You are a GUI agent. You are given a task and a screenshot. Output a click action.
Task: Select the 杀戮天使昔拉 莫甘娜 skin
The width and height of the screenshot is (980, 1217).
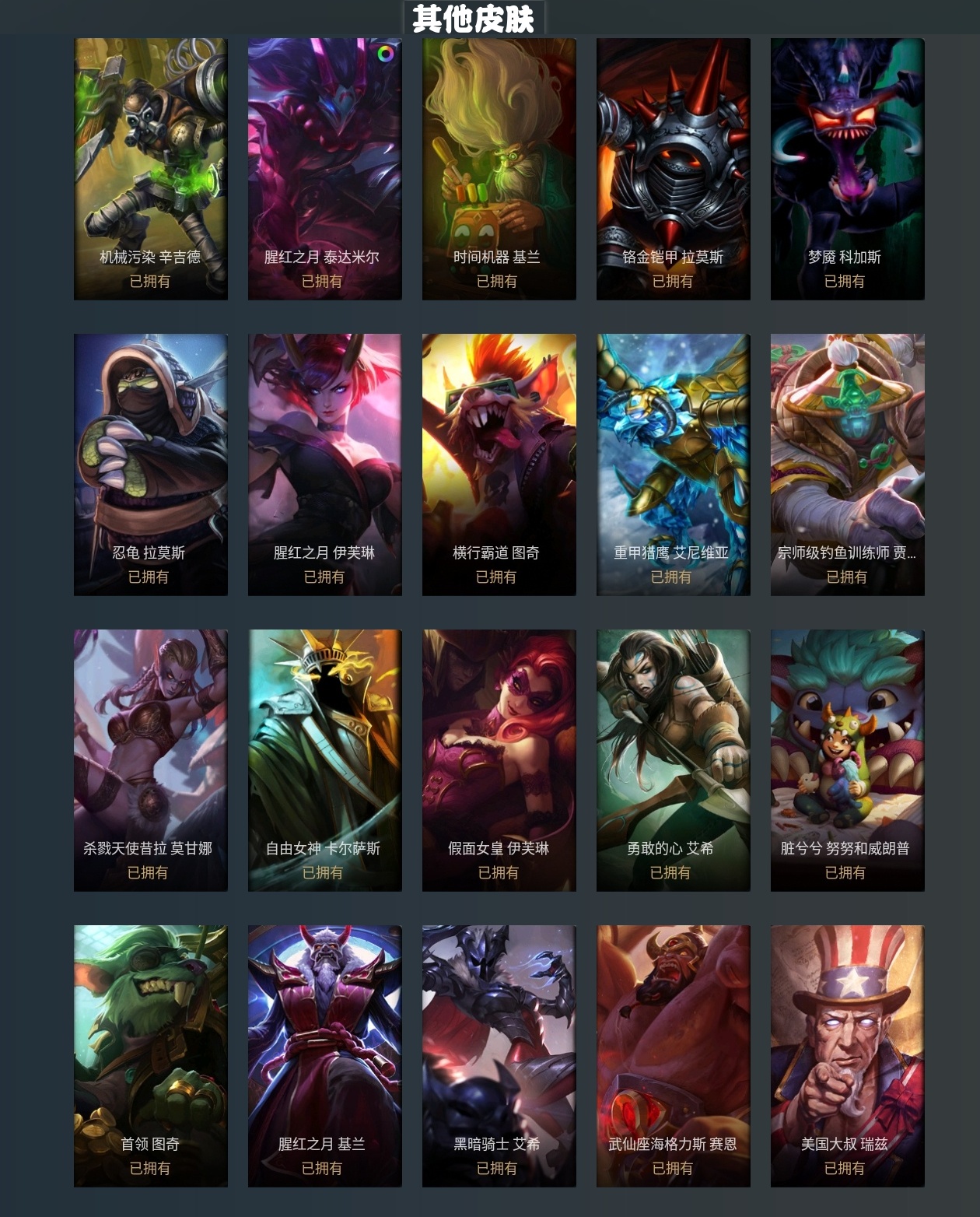point(151,760)
